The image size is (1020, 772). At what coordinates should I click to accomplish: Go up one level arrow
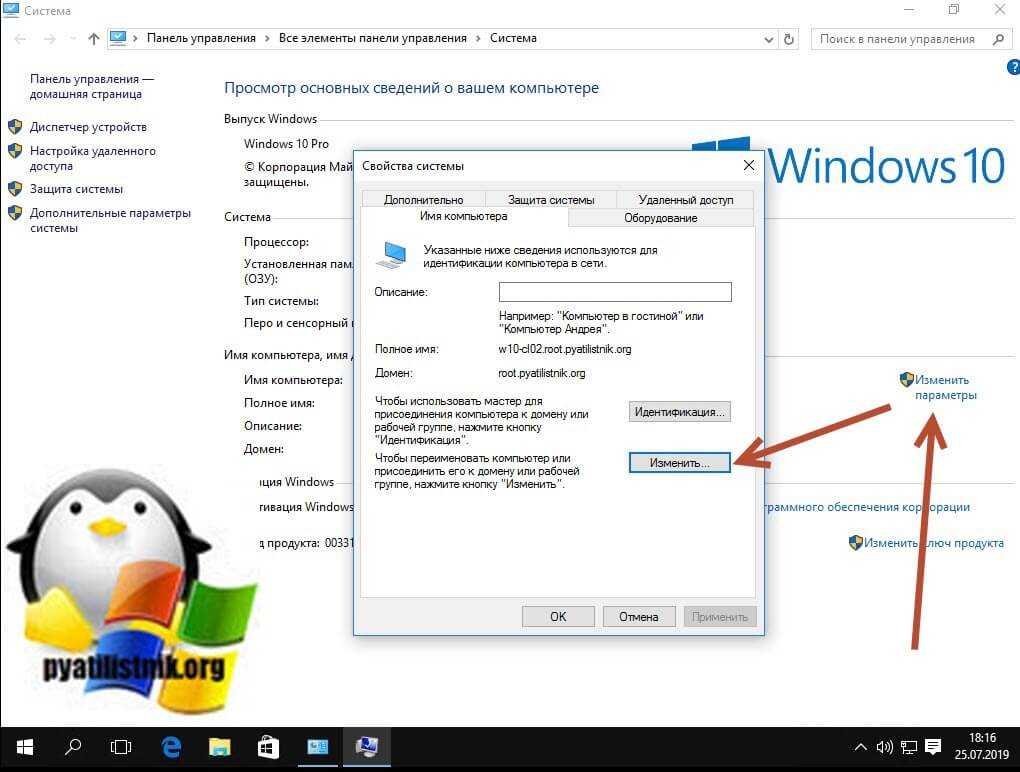[x=94, y=39]
